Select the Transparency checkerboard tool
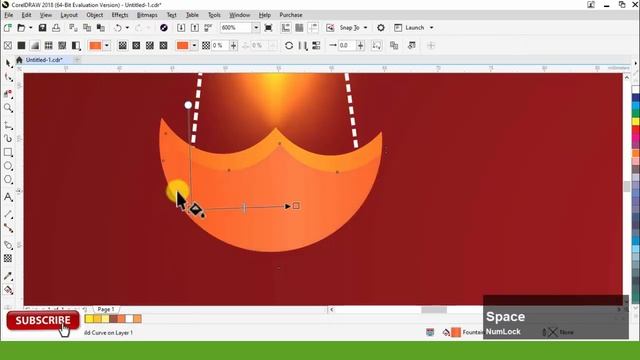Image resolution: width=640 pixels, height=360 pixels. pos(8,258)
